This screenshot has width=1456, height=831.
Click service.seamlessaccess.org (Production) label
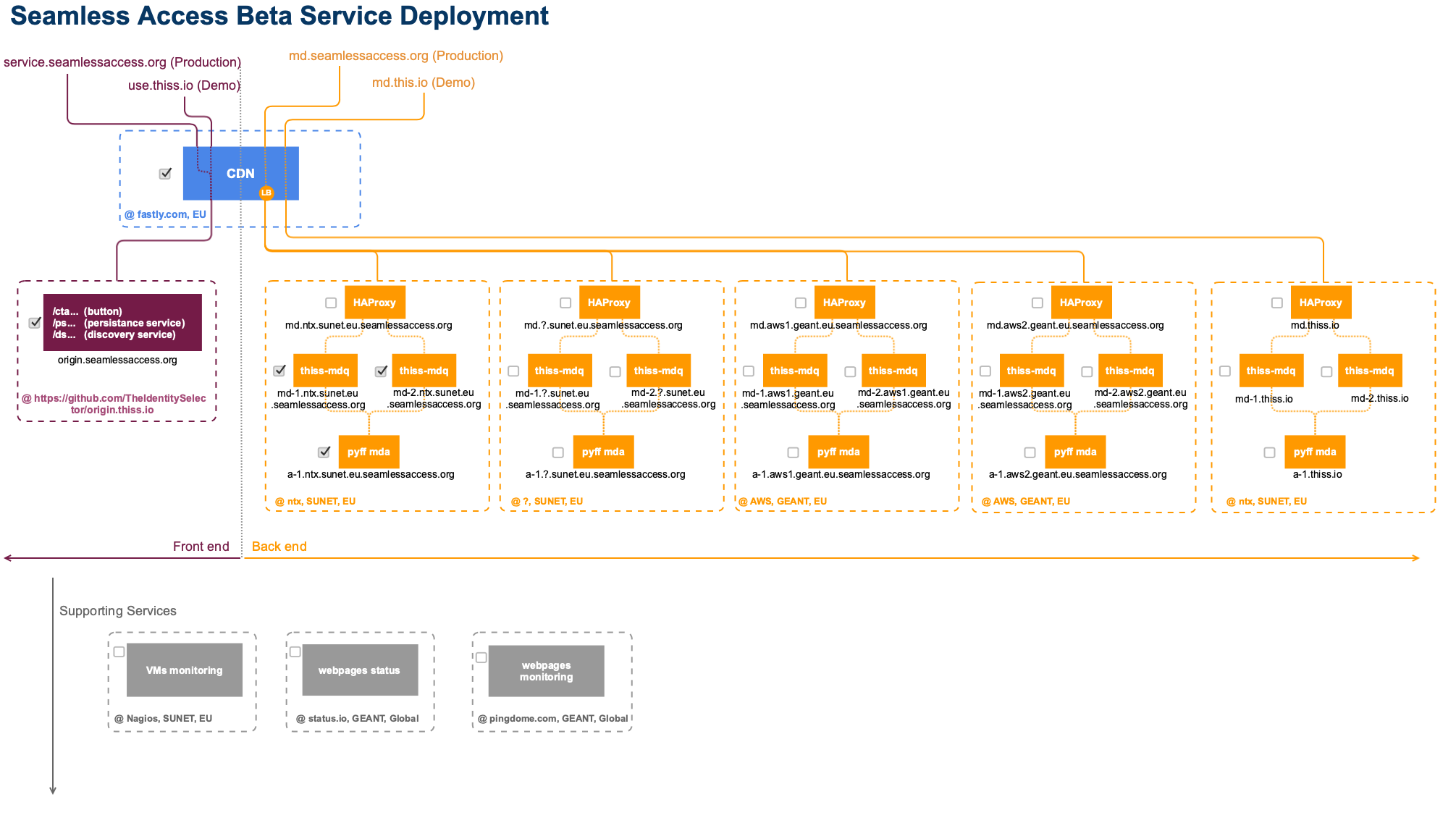(x=122, y=62)
